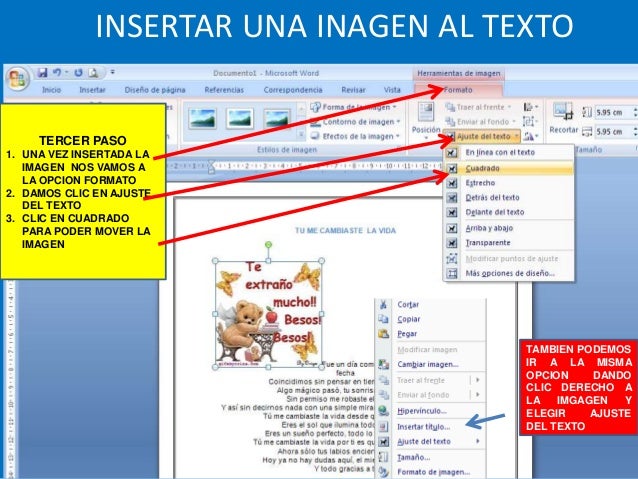
Task: Click the heading TU ME CAMBIASTE LA VIDA
Action: point(345,231)
